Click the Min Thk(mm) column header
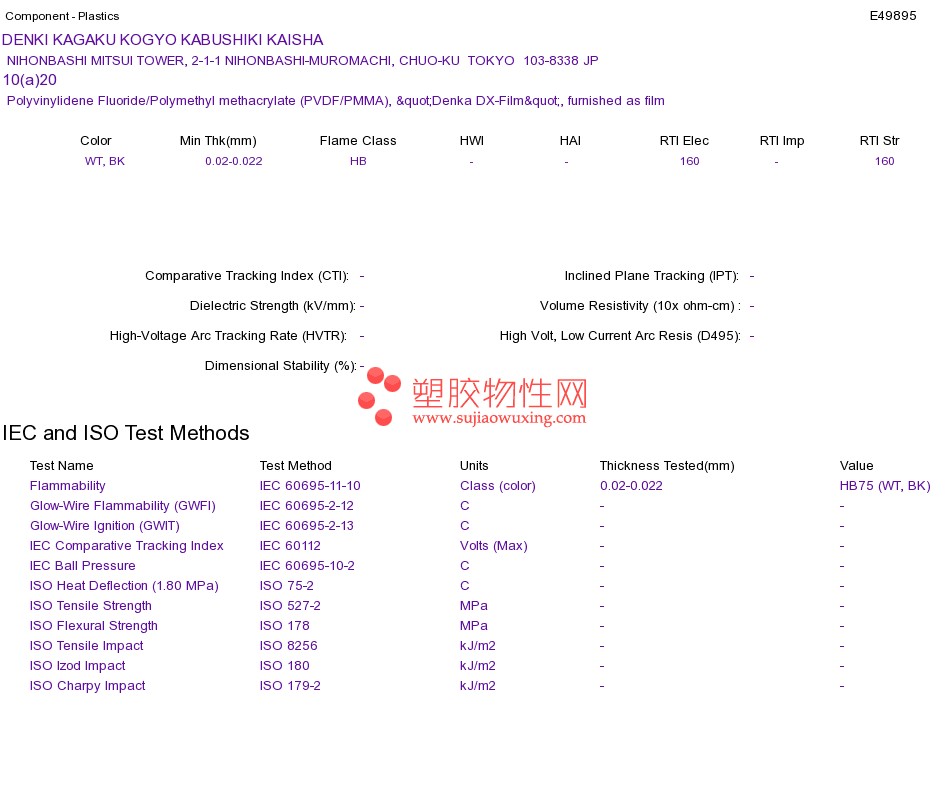The image size is (950, 800). point(218,141)
